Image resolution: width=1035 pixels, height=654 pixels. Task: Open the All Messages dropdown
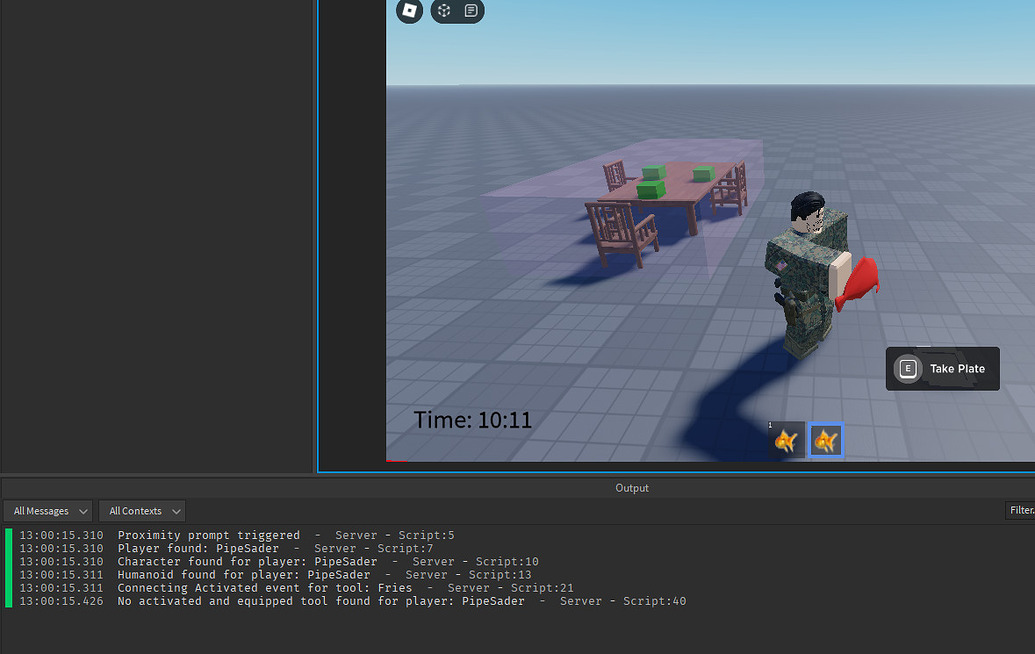[42, 510]
